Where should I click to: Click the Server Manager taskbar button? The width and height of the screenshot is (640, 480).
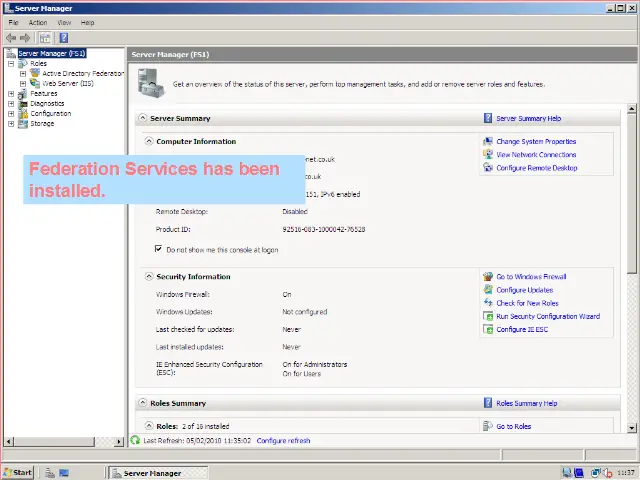coord(158,473)
